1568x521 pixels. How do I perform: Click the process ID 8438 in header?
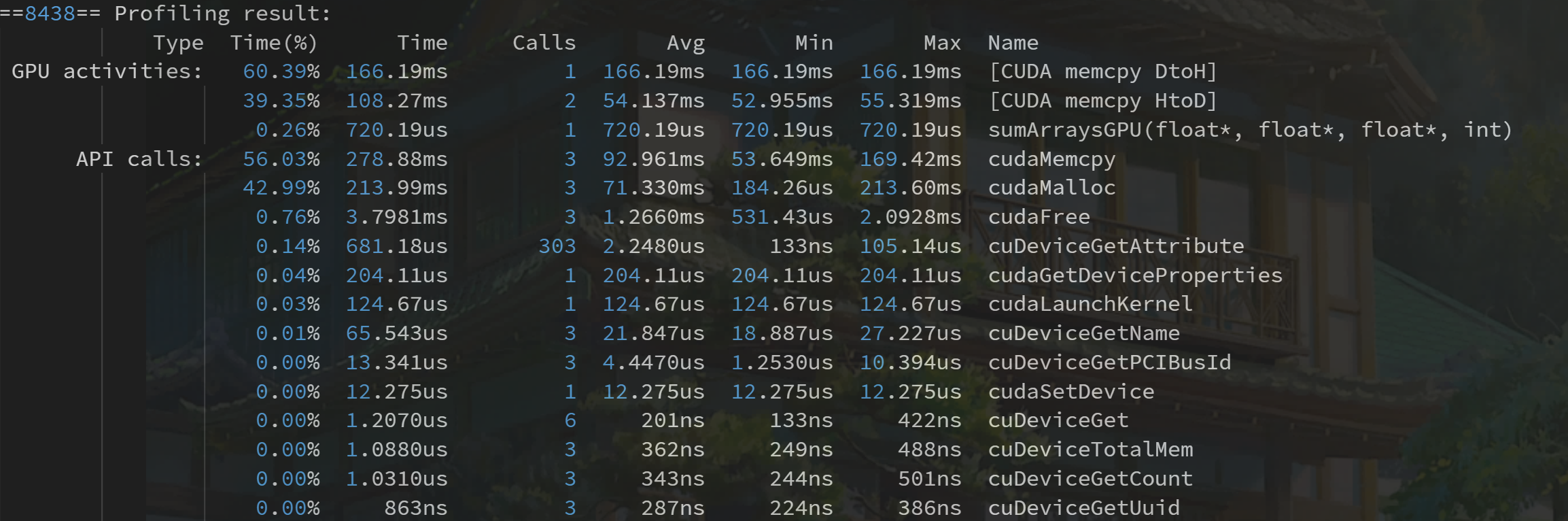[x=50, y=14]
